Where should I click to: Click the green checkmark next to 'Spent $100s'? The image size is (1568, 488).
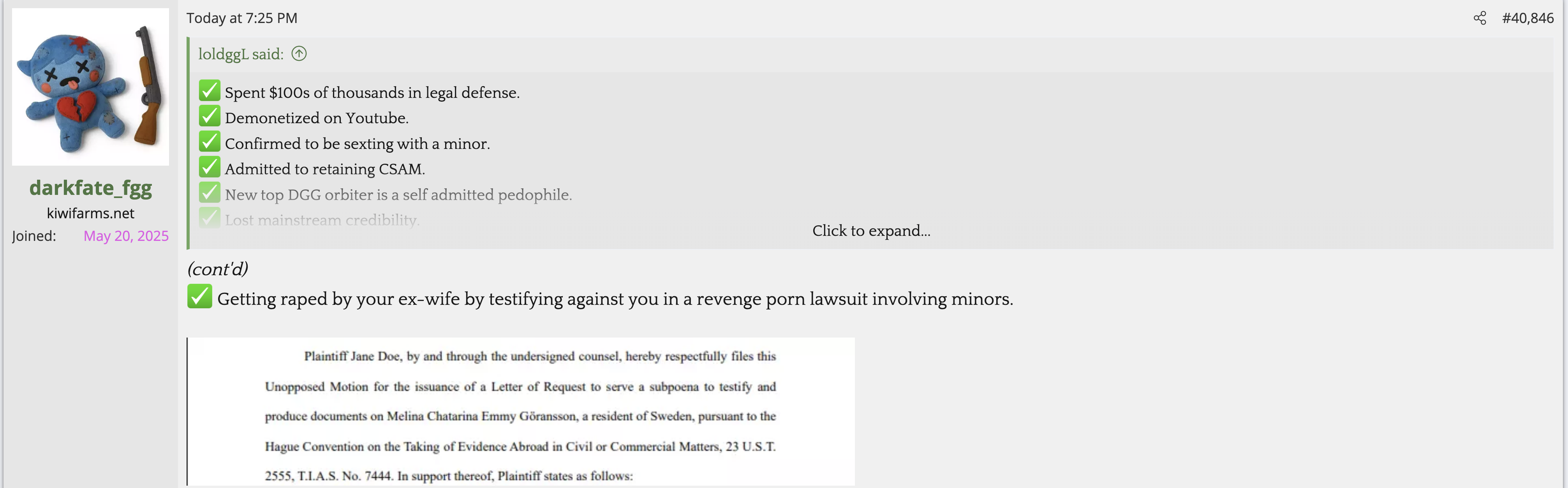(x=210, y=91)
